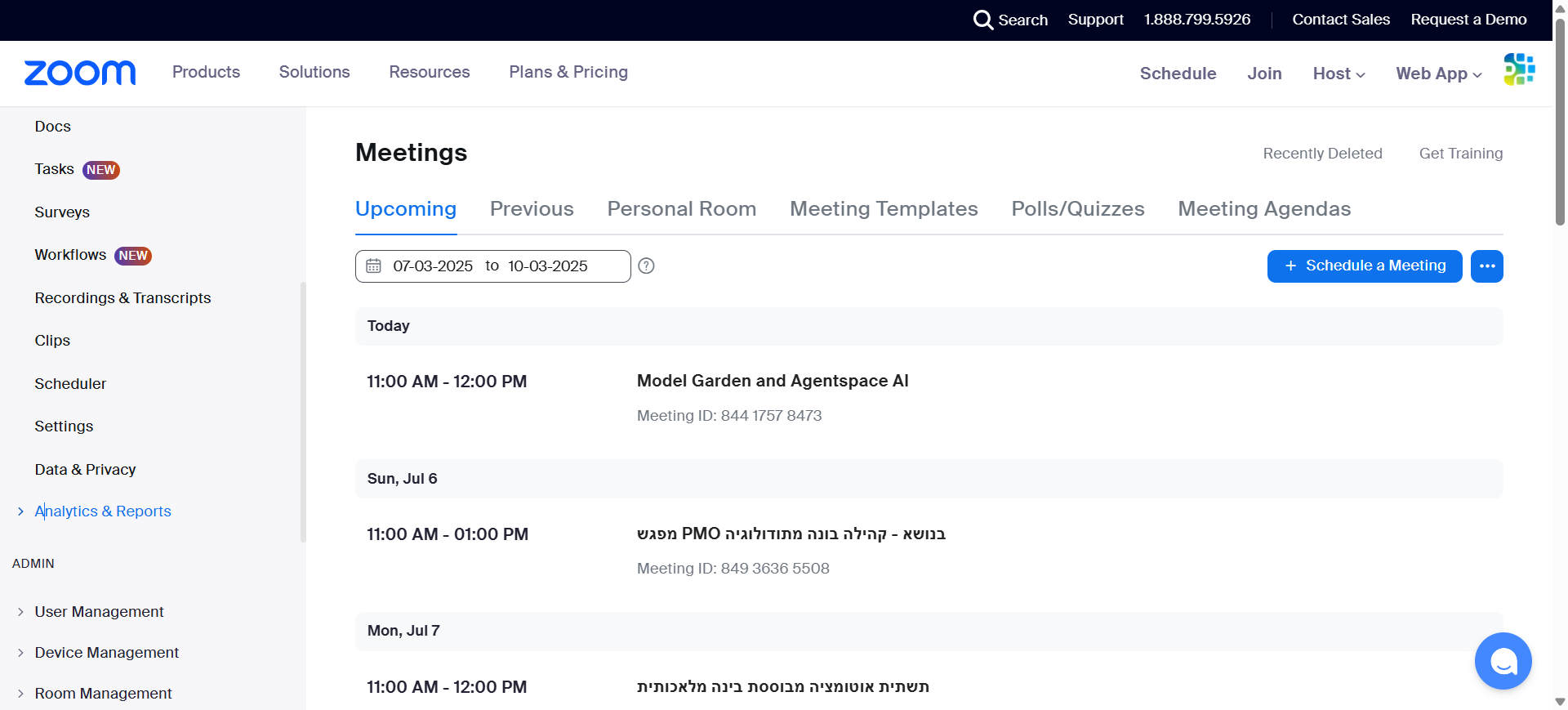The width and height of the screenshot is (1568, 710).
Task: Open the PMO meeting on Sun, Jul 6
Action: coord(791,534)
